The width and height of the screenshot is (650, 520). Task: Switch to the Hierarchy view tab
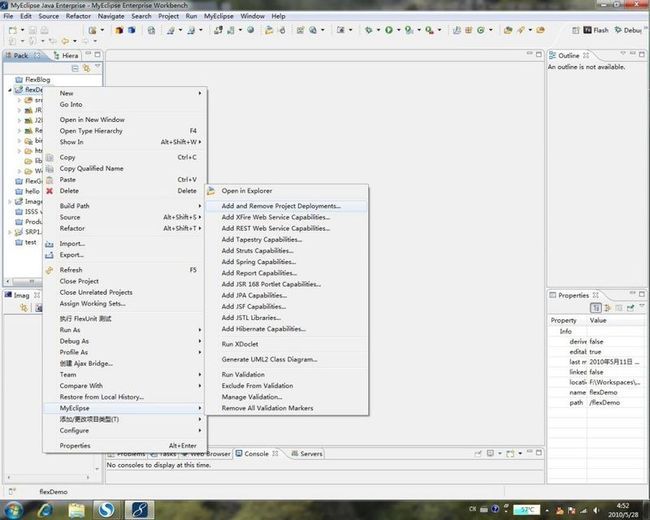coord(66,55)
